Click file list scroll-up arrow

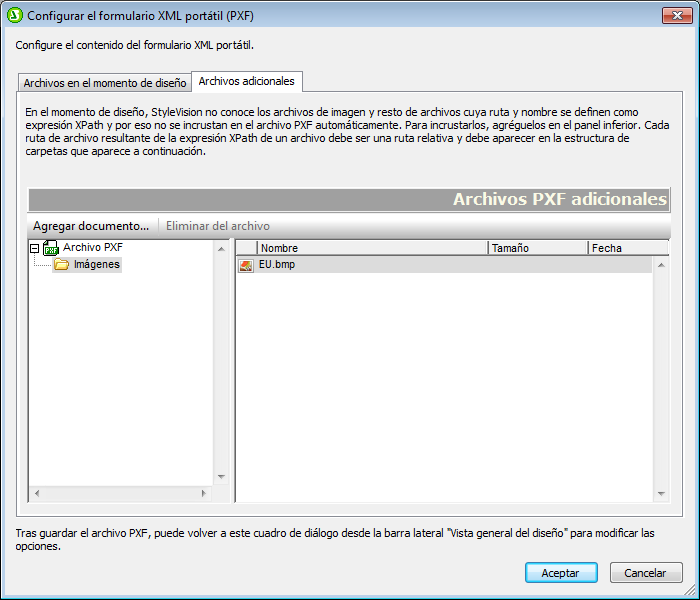661,265
